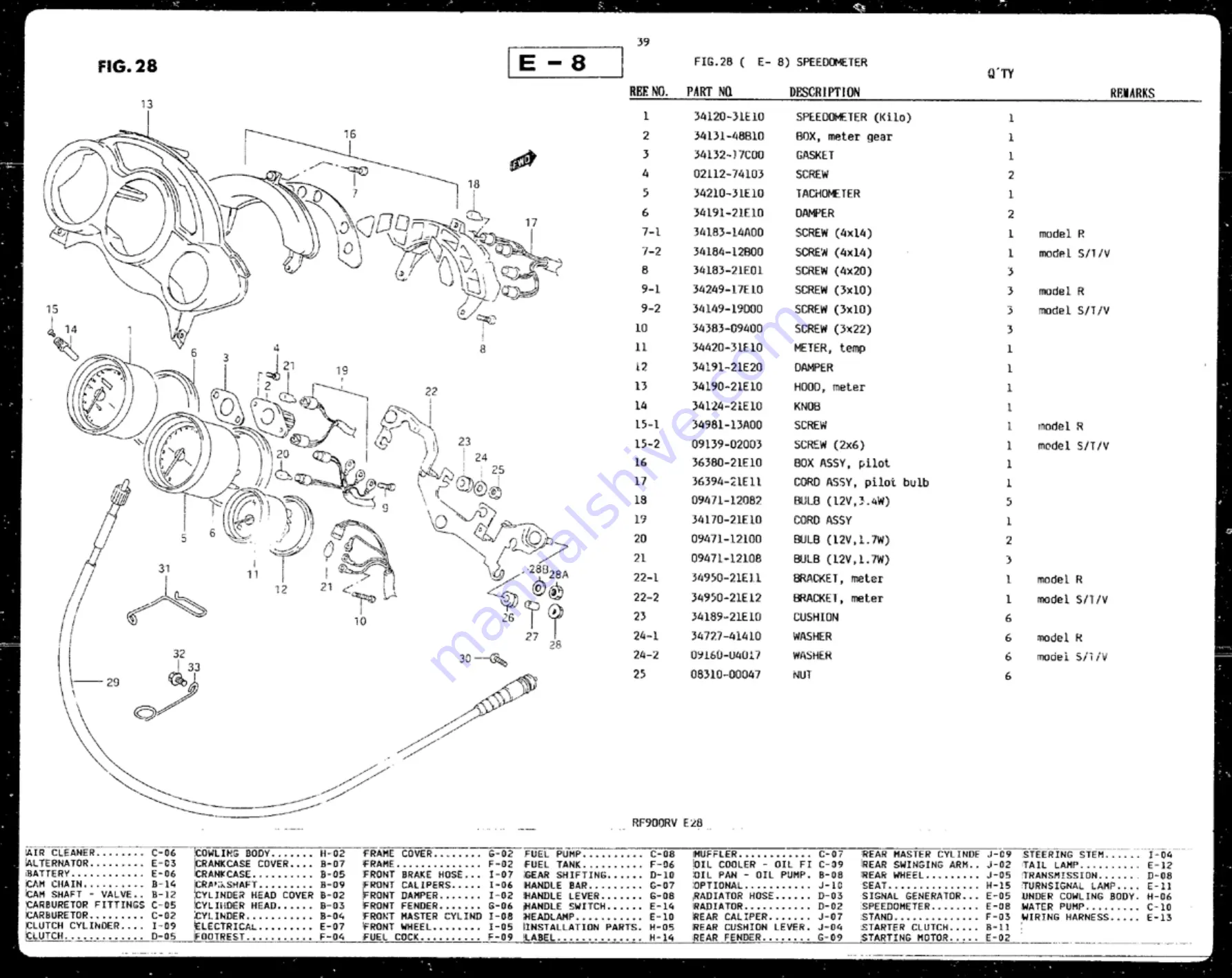Select part number 34191-21E20
Viewport: 1232px width, 978px height.
pos(727,368)
